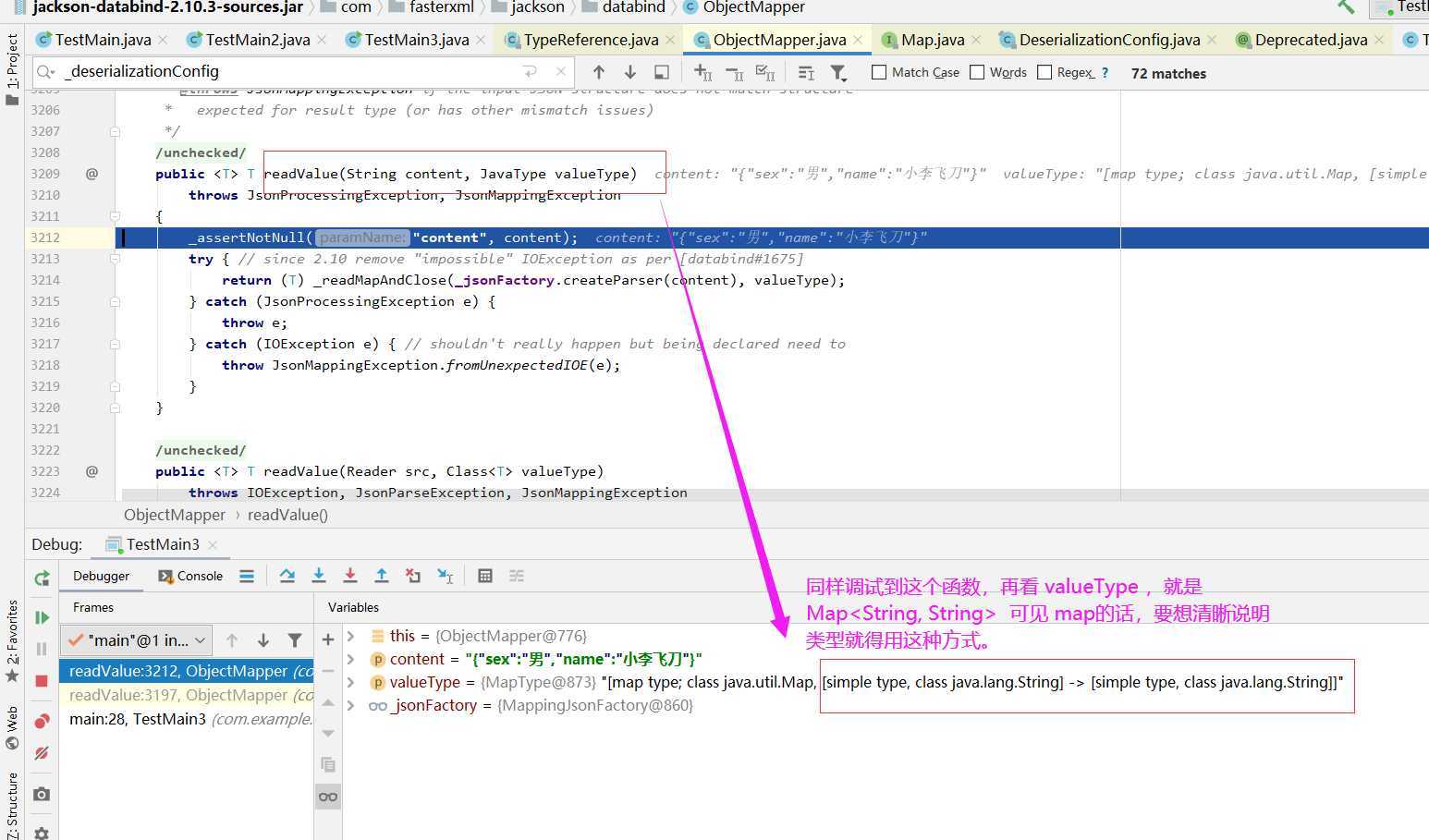1429x840 pixels.
Task: Select frame readValue:3197, ObjectMapper
Action: point(187,695)
